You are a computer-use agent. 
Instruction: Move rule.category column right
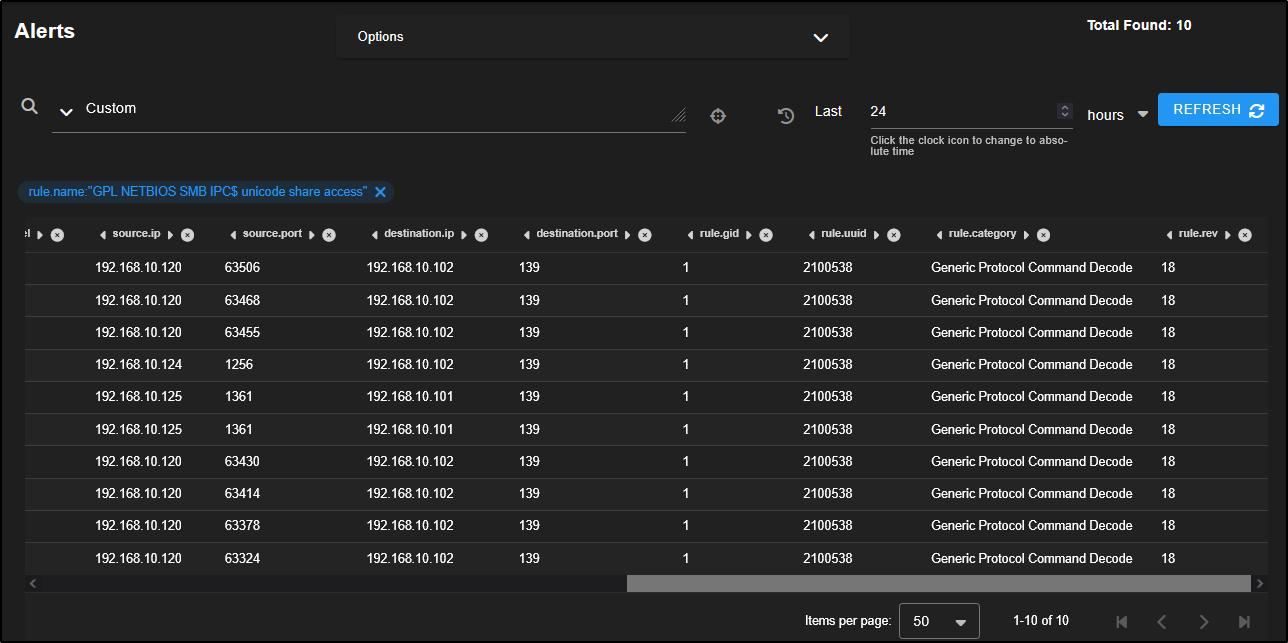tap(1026, 235)
